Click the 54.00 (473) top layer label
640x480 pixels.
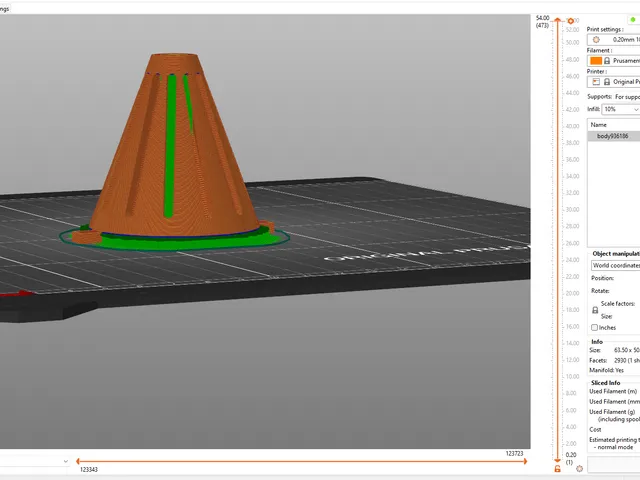pyautogui.click(x=542, y=22)
